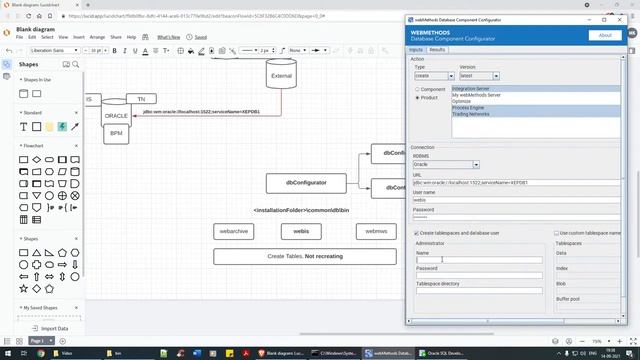Search shapes with the magnifier icon

coord(76,64)
